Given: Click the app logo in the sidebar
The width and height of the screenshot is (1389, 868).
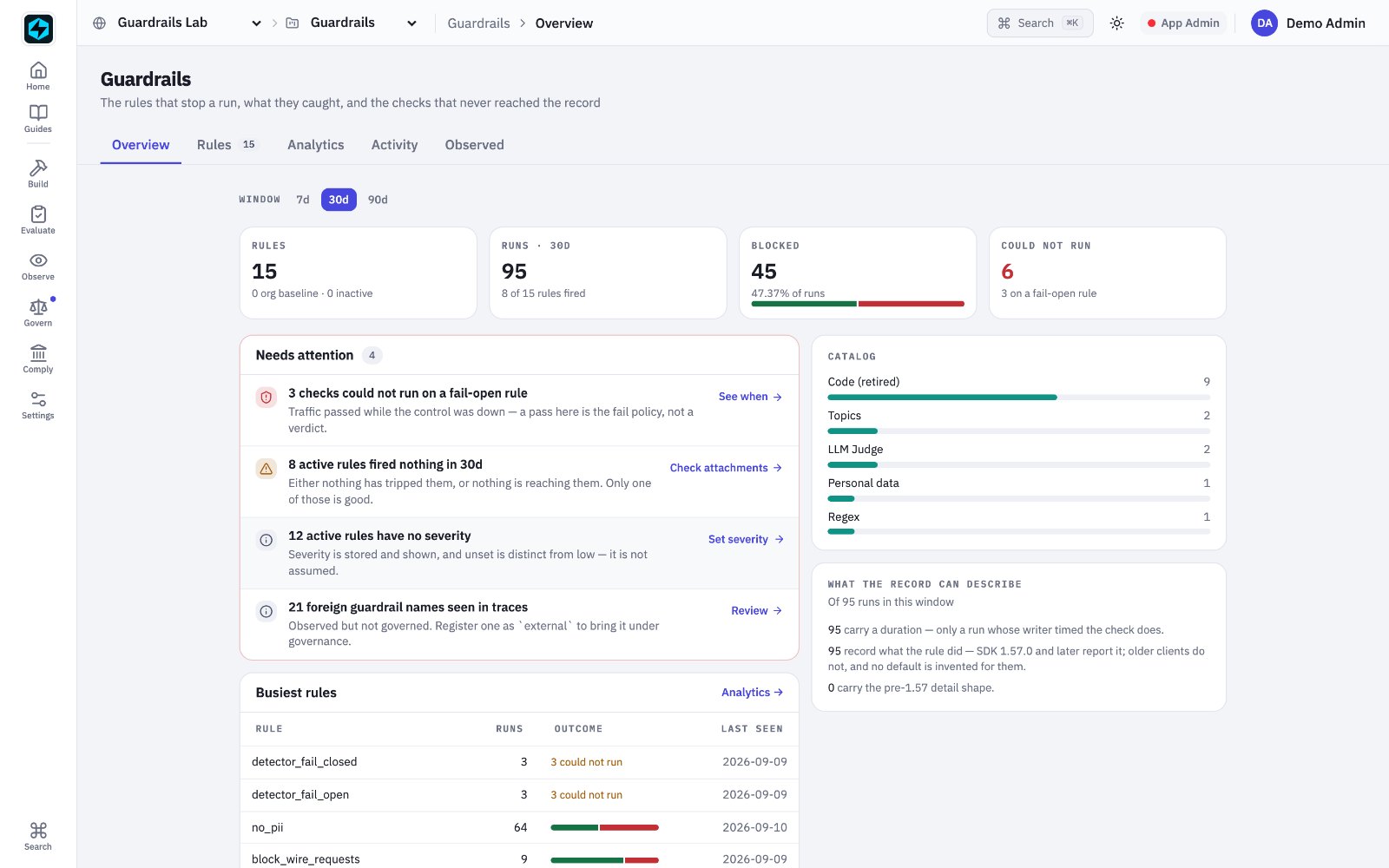Looking at the screenshot, I should coord(38,29).
